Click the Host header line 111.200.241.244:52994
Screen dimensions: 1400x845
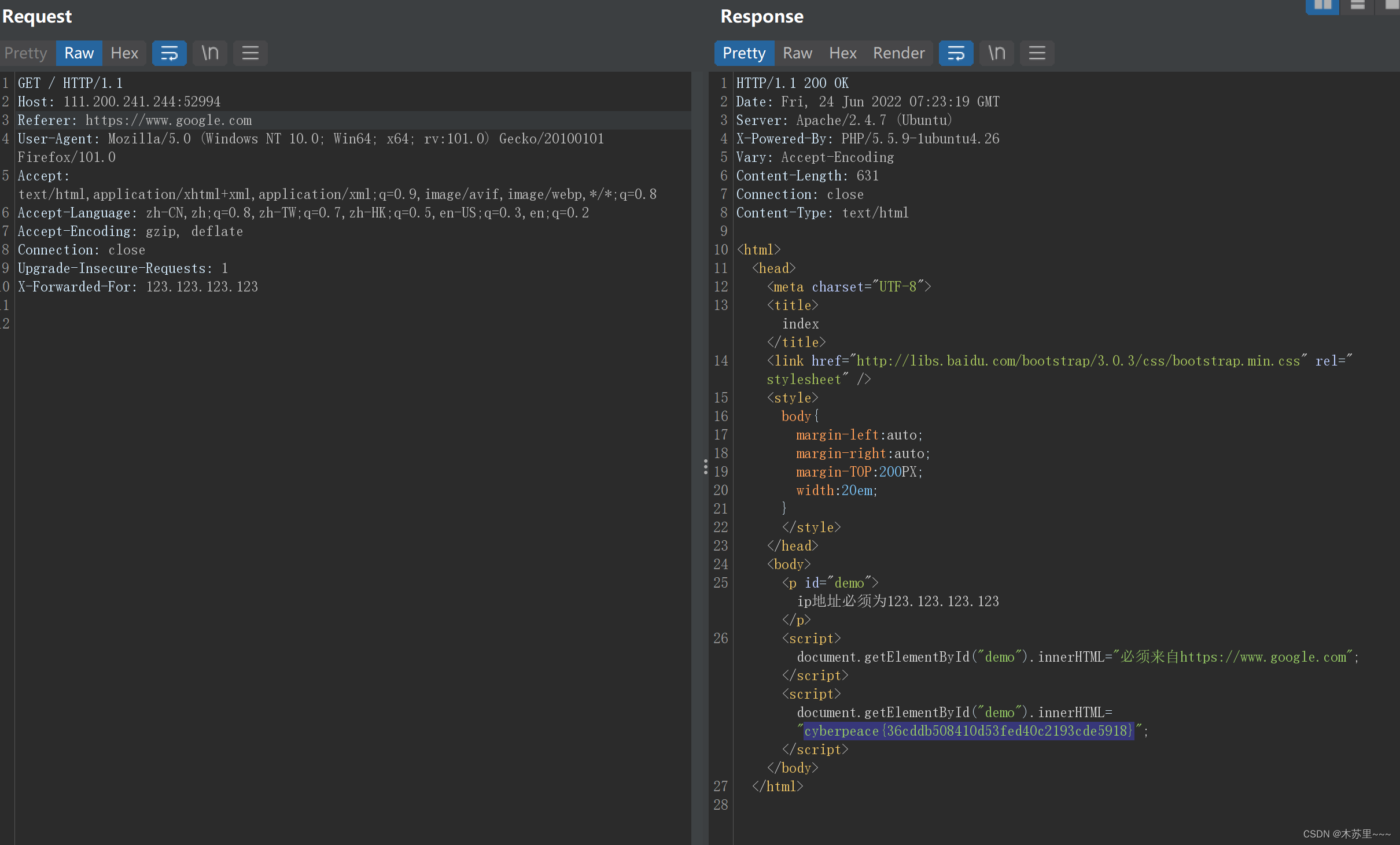tap(119, 102)
